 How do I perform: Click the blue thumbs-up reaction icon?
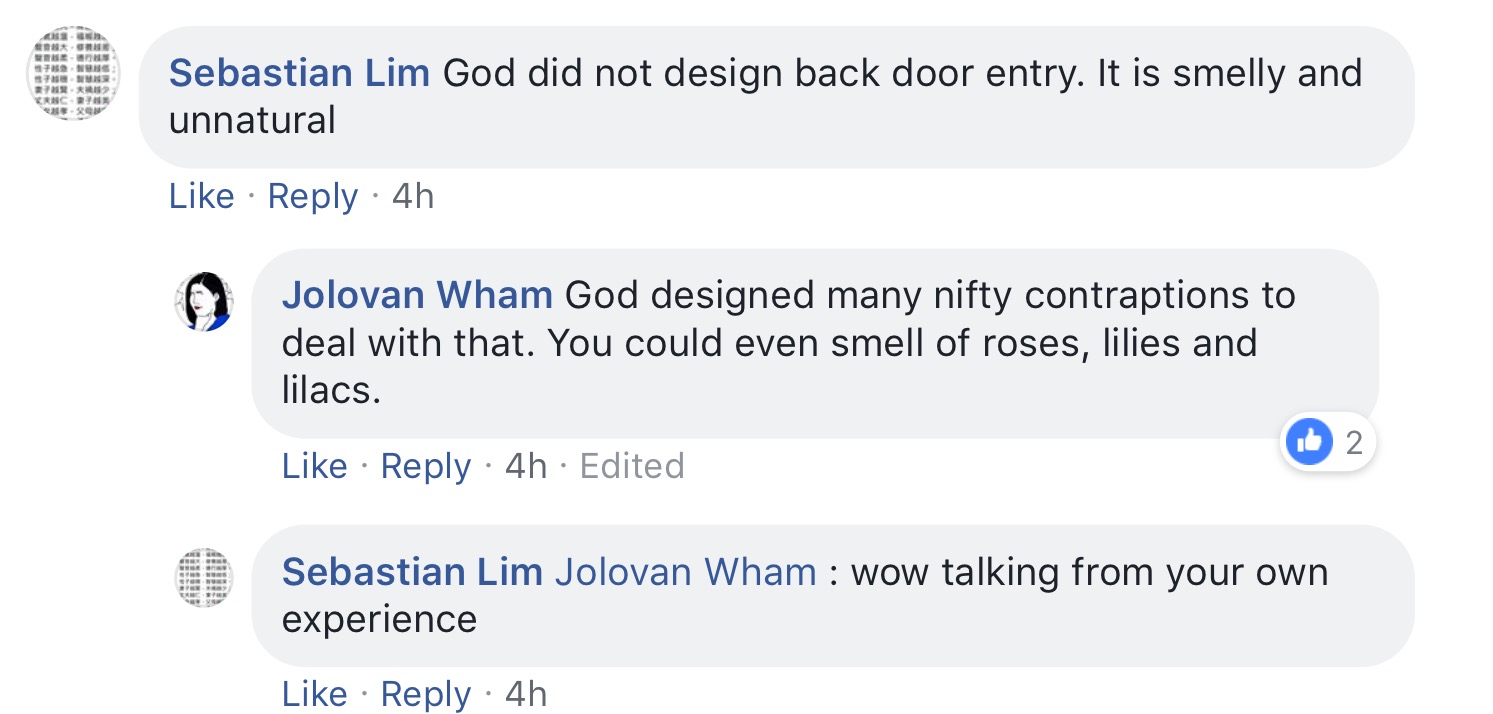pyautogui.click(x=1309, y=441)
